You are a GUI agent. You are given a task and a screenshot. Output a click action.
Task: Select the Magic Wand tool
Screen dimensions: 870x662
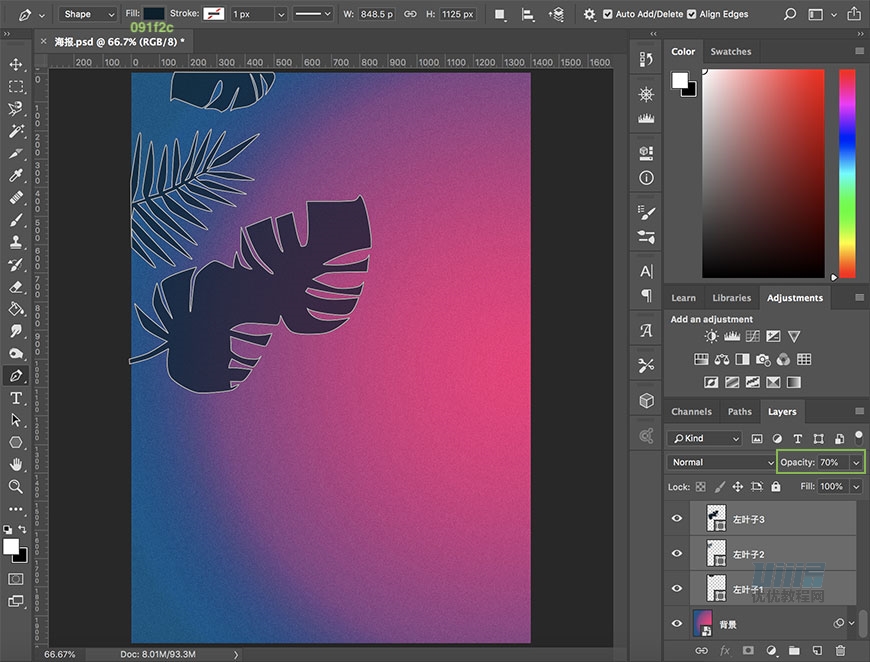(x=16, y=131)
